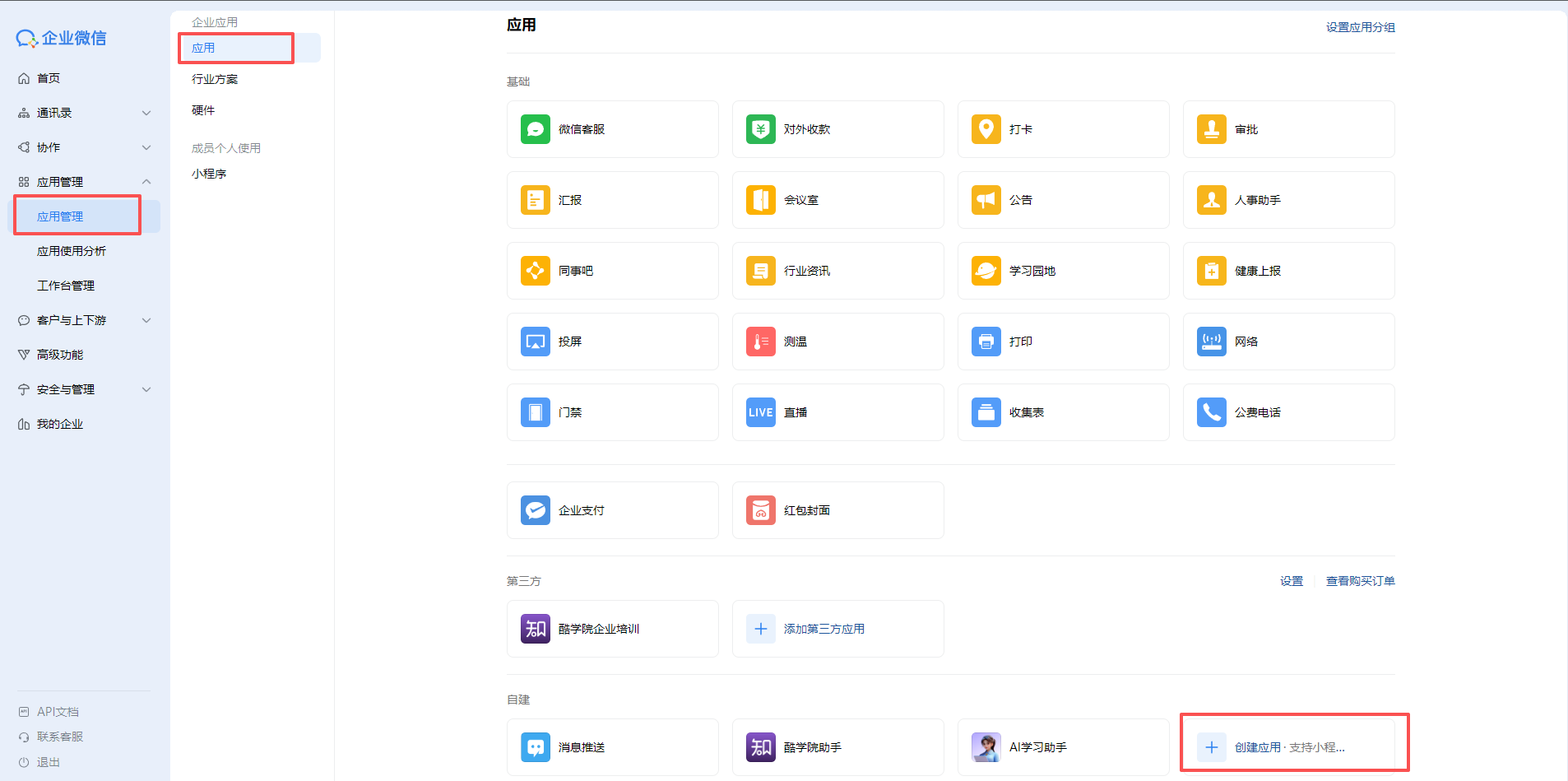Select the AI学习助手 avatar icon
This screenshot has height=781, width=1568.
point(986,747)
